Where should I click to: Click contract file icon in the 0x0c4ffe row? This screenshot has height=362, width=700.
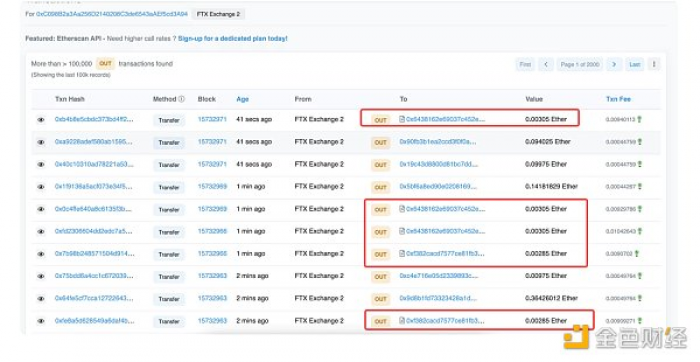(x=402, y=208)
